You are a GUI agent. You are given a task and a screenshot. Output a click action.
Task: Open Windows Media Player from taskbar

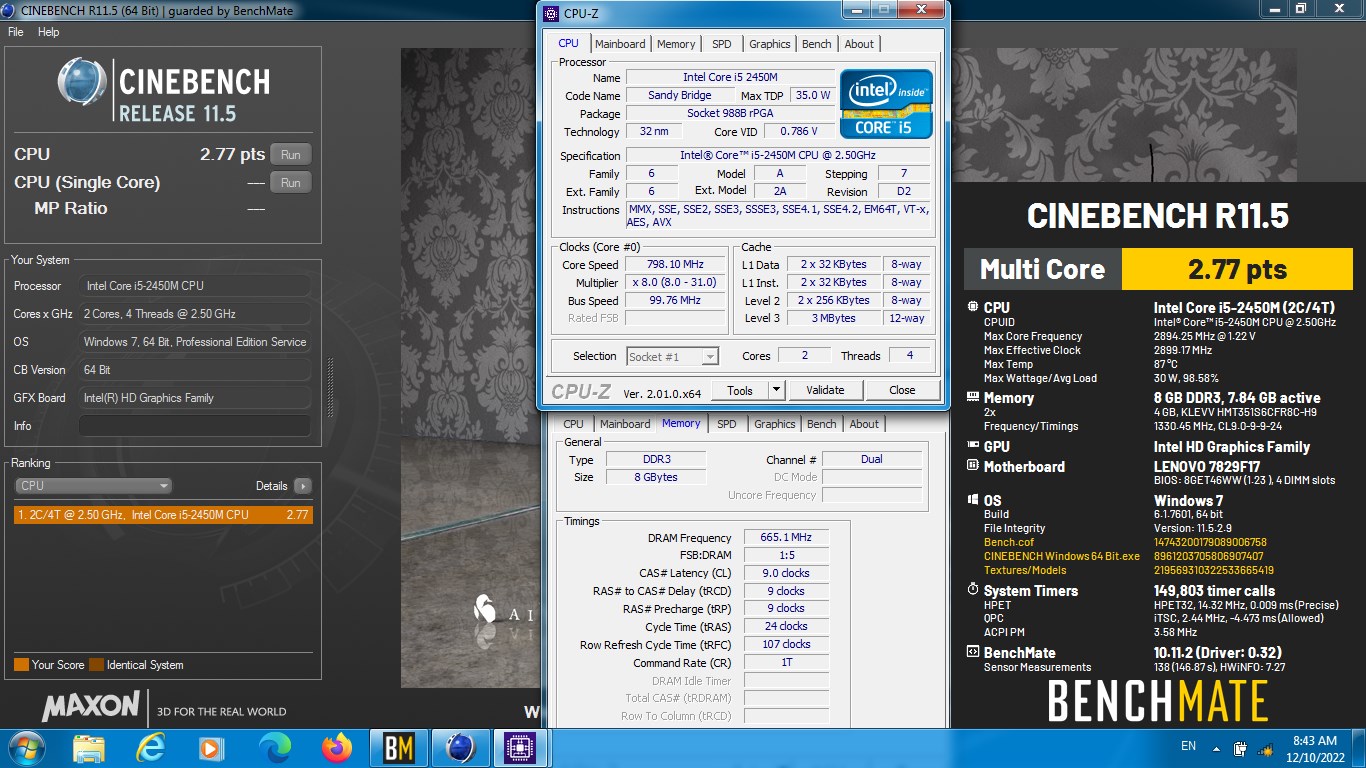(x=211, y=747)
